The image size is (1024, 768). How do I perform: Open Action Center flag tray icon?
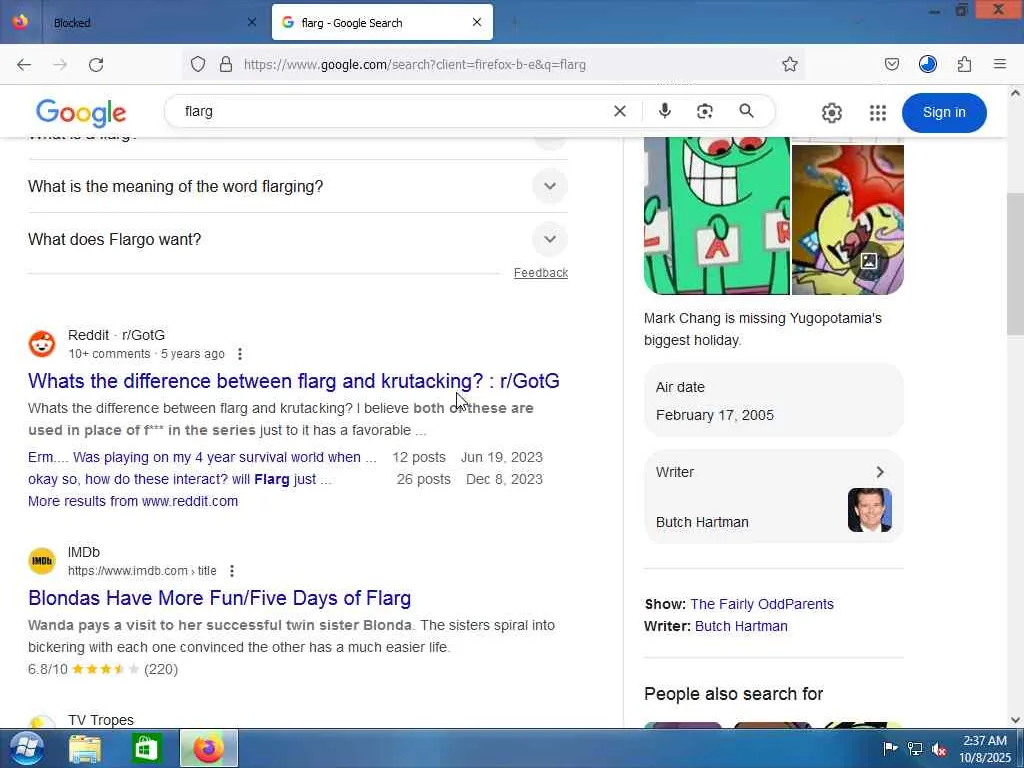tap(889, 749)
